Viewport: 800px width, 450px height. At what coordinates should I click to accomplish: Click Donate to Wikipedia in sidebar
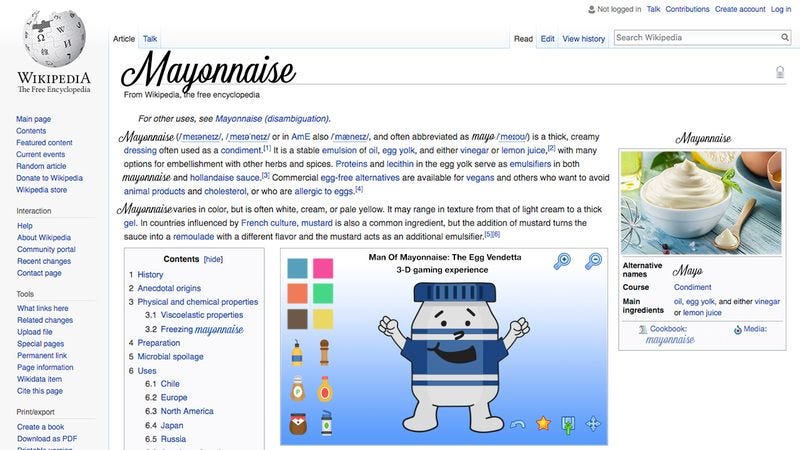coord(49,178)
